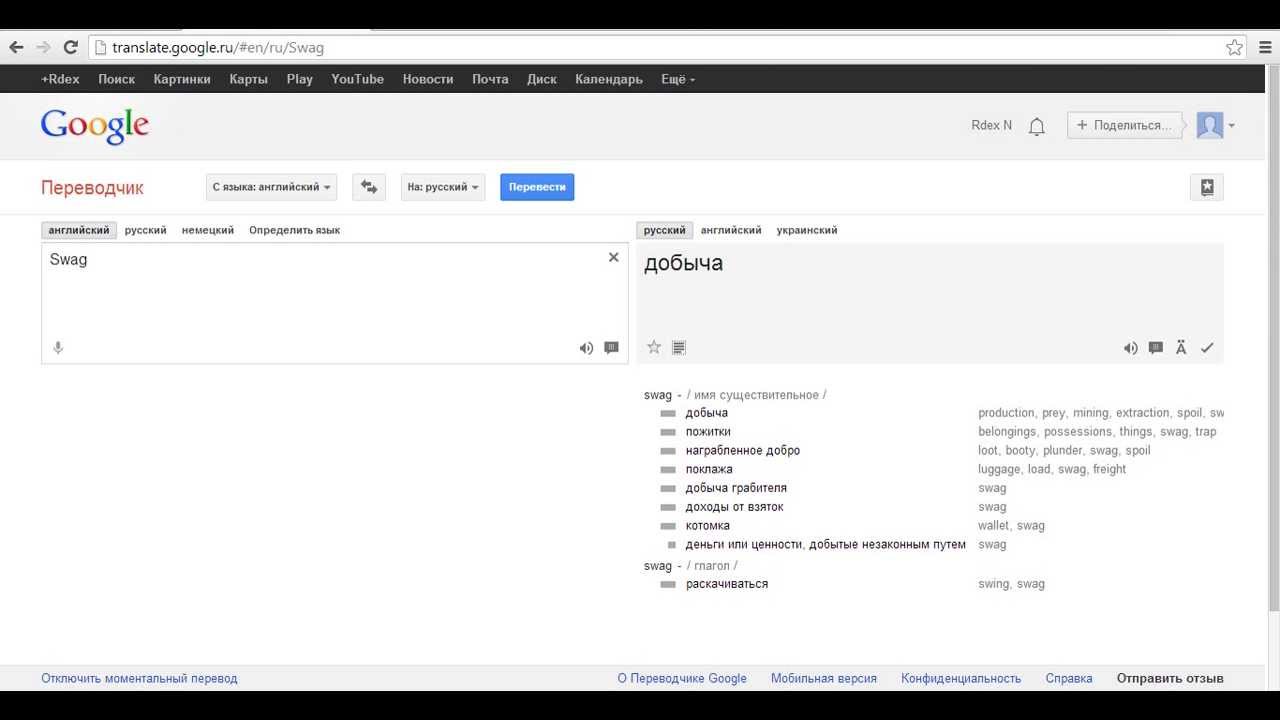Expand target language dropdown русский
Screen dimensions: 1280x720
(443, 187)
